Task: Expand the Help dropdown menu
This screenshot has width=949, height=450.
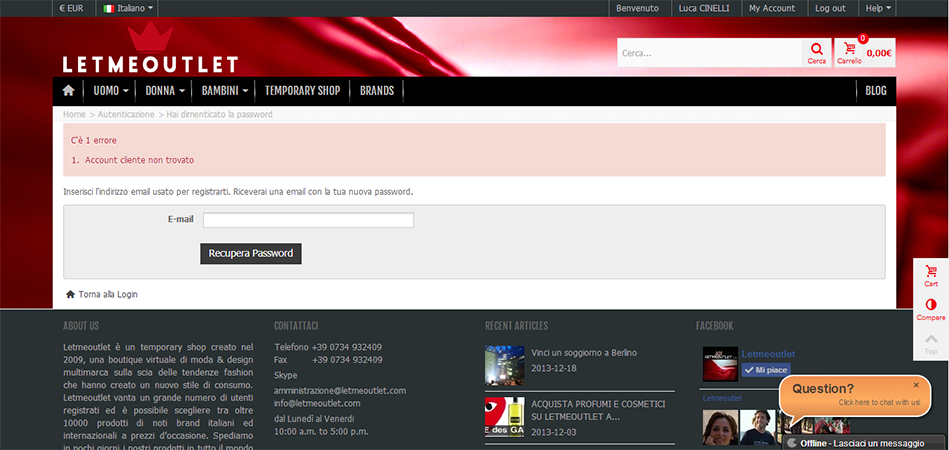Action: tap(878, 8)
